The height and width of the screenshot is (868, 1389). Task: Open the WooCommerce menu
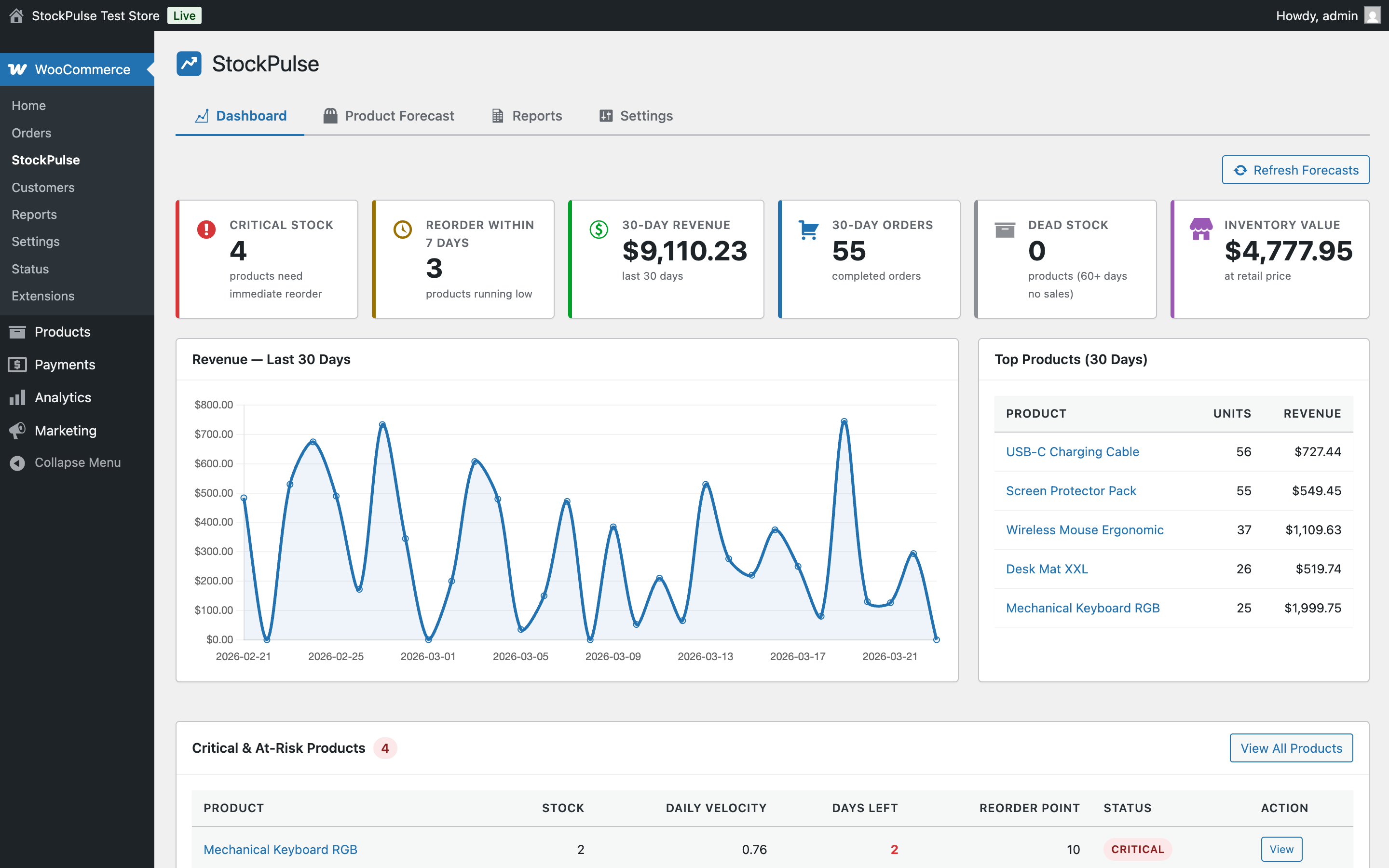click(77, 69)
